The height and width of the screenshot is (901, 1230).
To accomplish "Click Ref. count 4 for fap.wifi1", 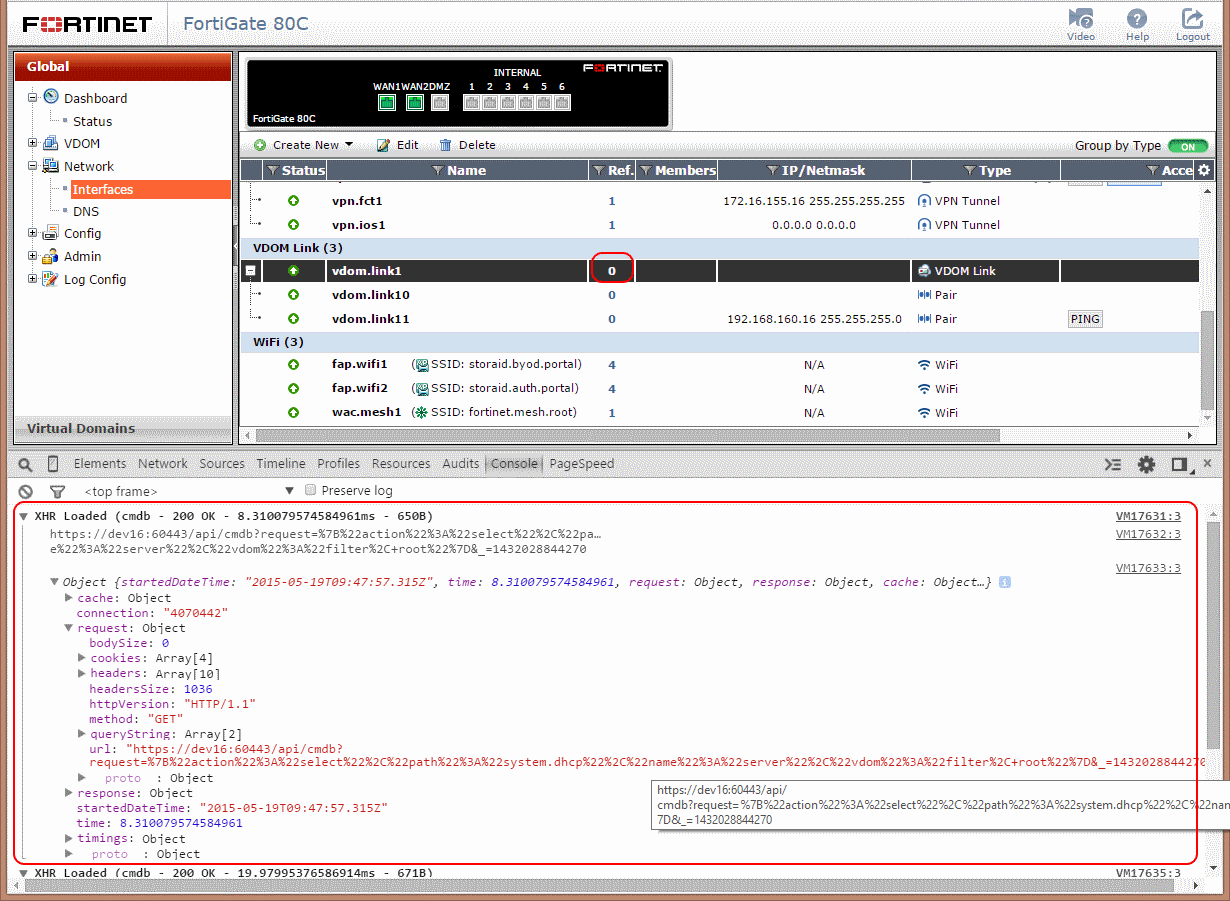I will 612,365.
